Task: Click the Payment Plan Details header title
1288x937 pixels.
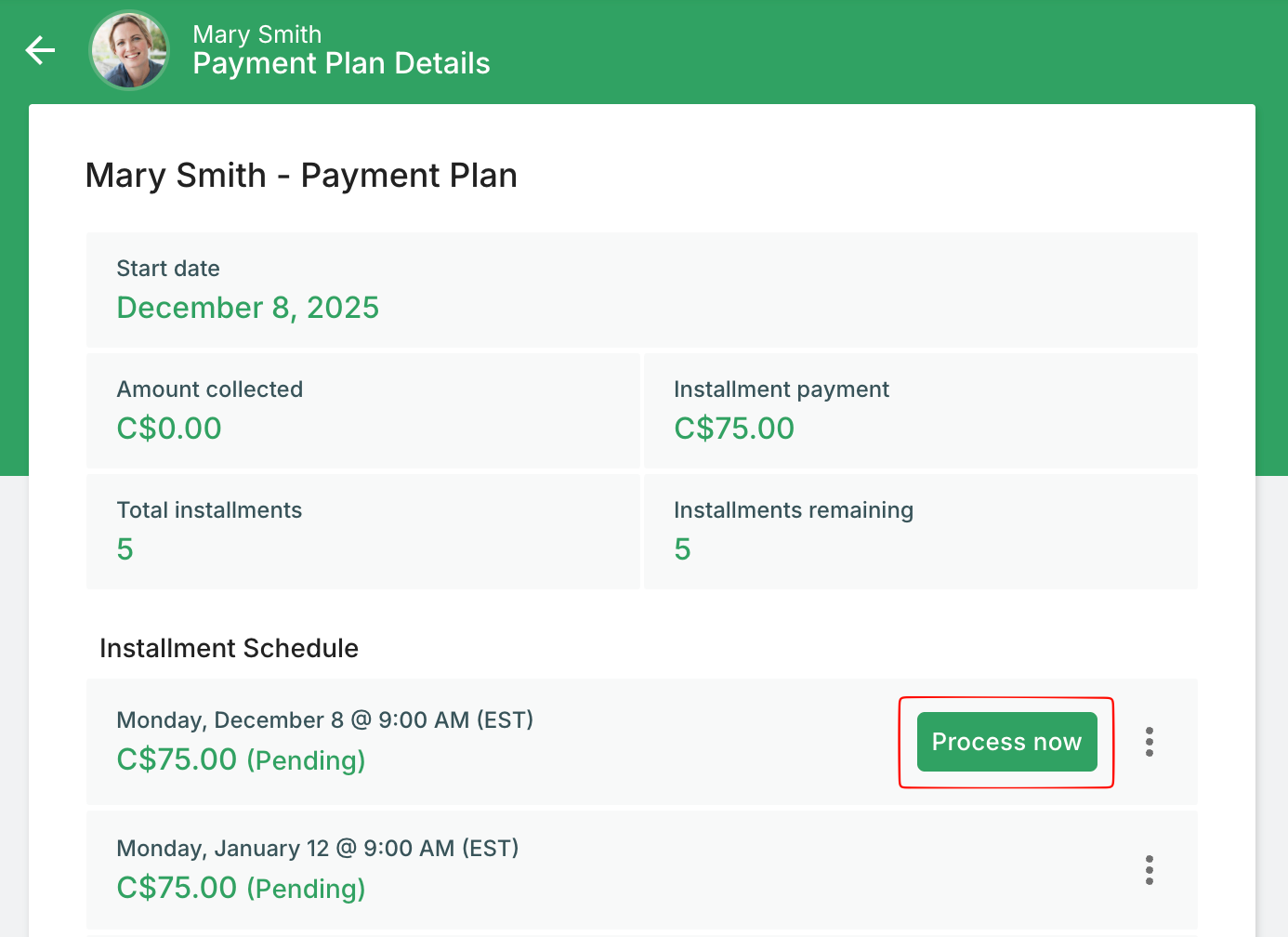Action: pyautogui.click(x=341, y=63)
